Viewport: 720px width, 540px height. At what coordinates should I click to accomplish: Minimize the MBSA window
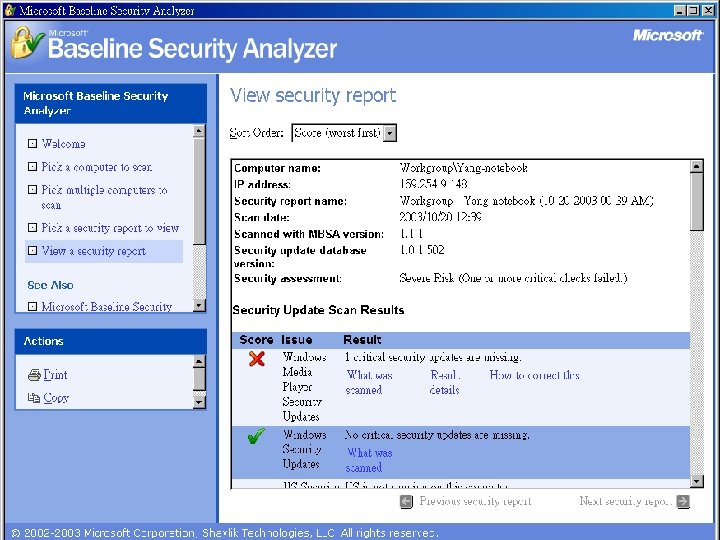tap(681, 10)
